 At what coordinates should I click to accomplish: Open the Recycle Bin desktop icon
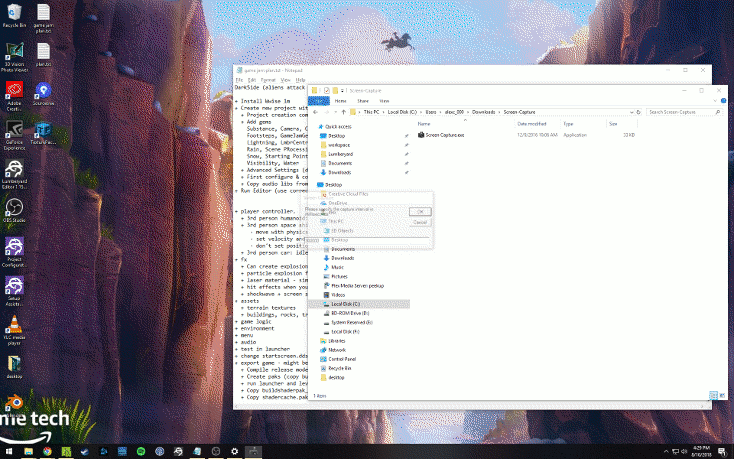click(x=14, y=16)
